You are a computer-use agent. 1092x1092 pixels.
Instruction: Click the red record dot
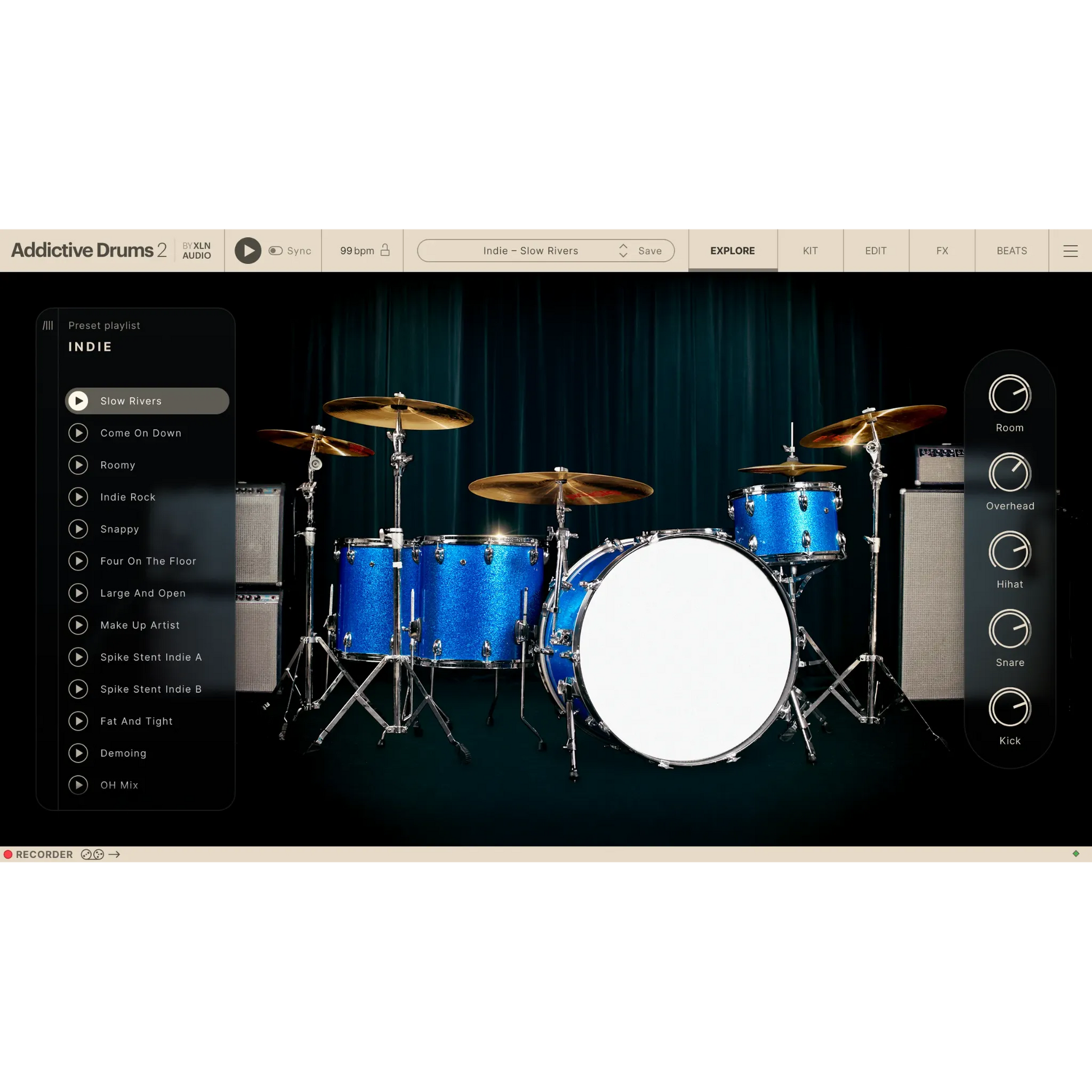pyautogui.click(x=8, y=855)
